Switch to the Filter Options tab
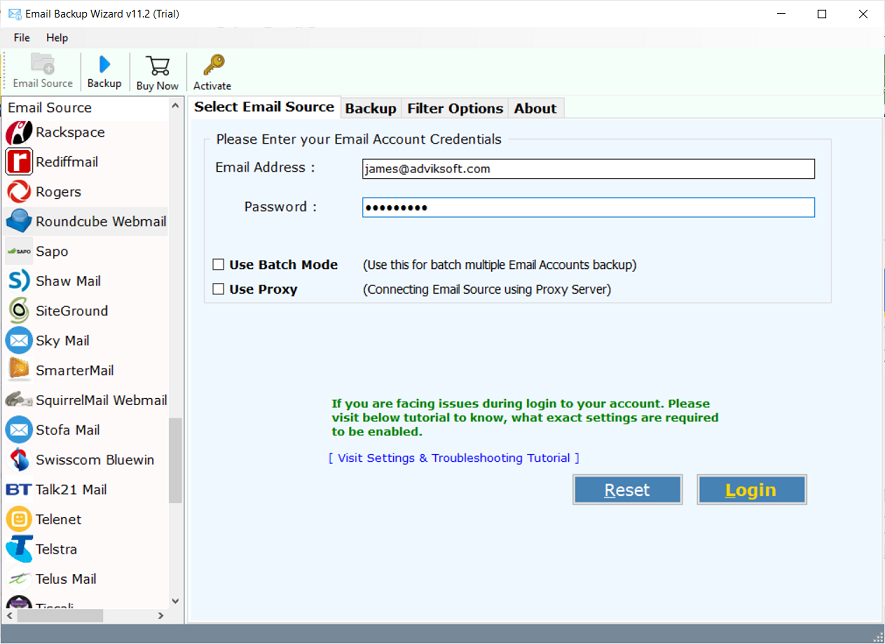 [455, 108]
